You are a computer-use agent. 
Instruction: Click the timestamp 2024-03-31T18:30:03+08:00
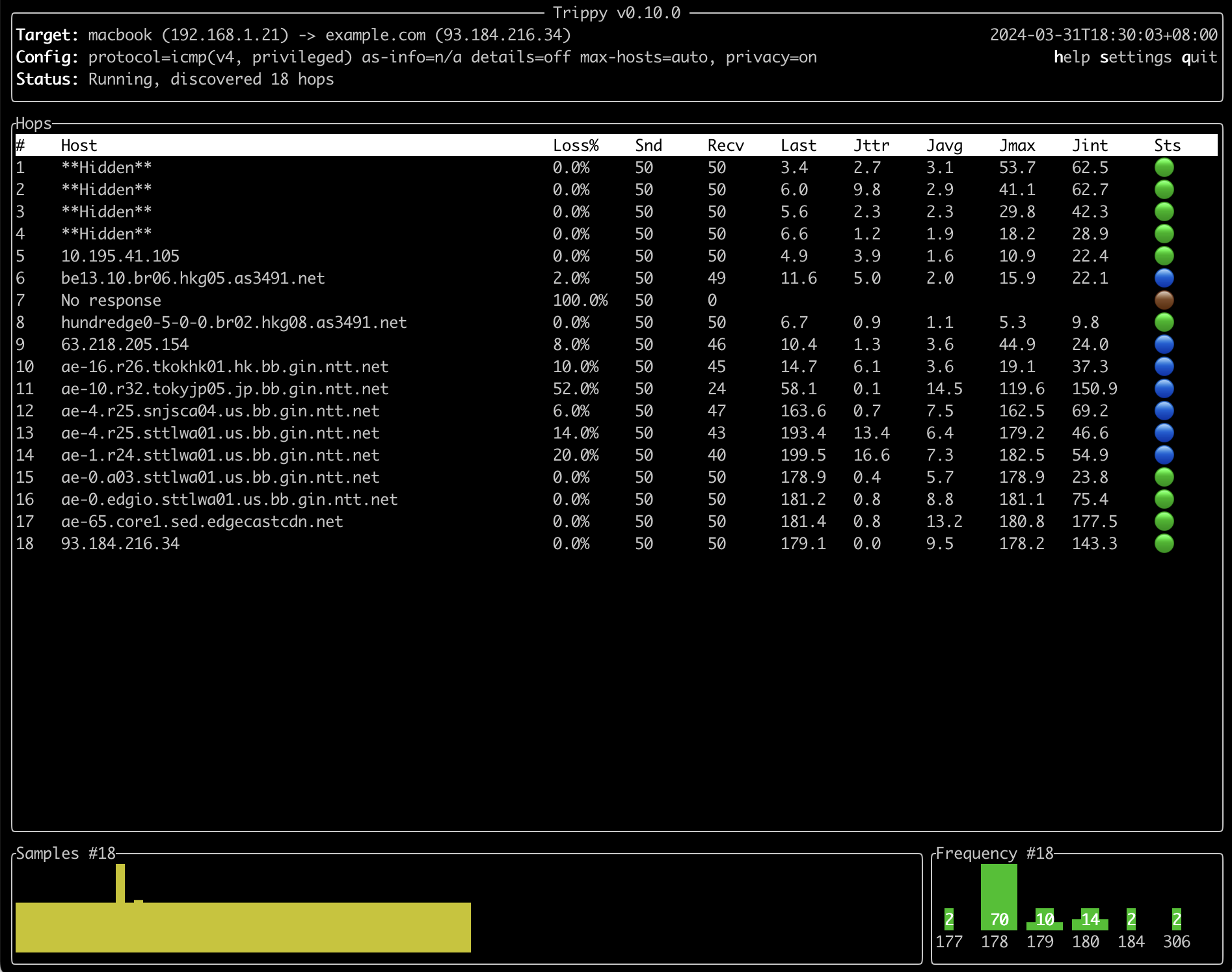1103,35
